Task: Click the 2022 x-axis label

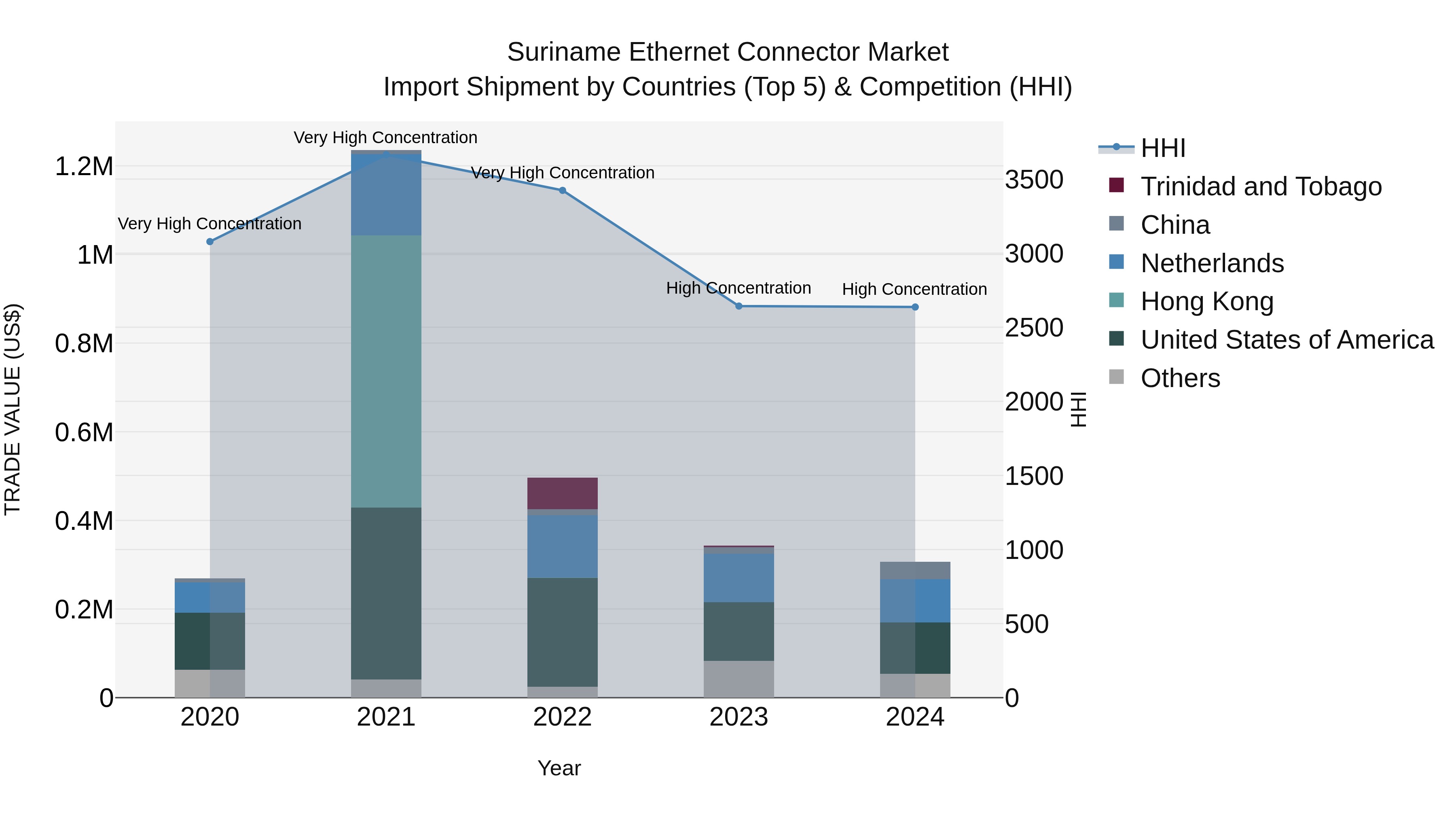Action: pyautogui.click(x=563, y=717)
